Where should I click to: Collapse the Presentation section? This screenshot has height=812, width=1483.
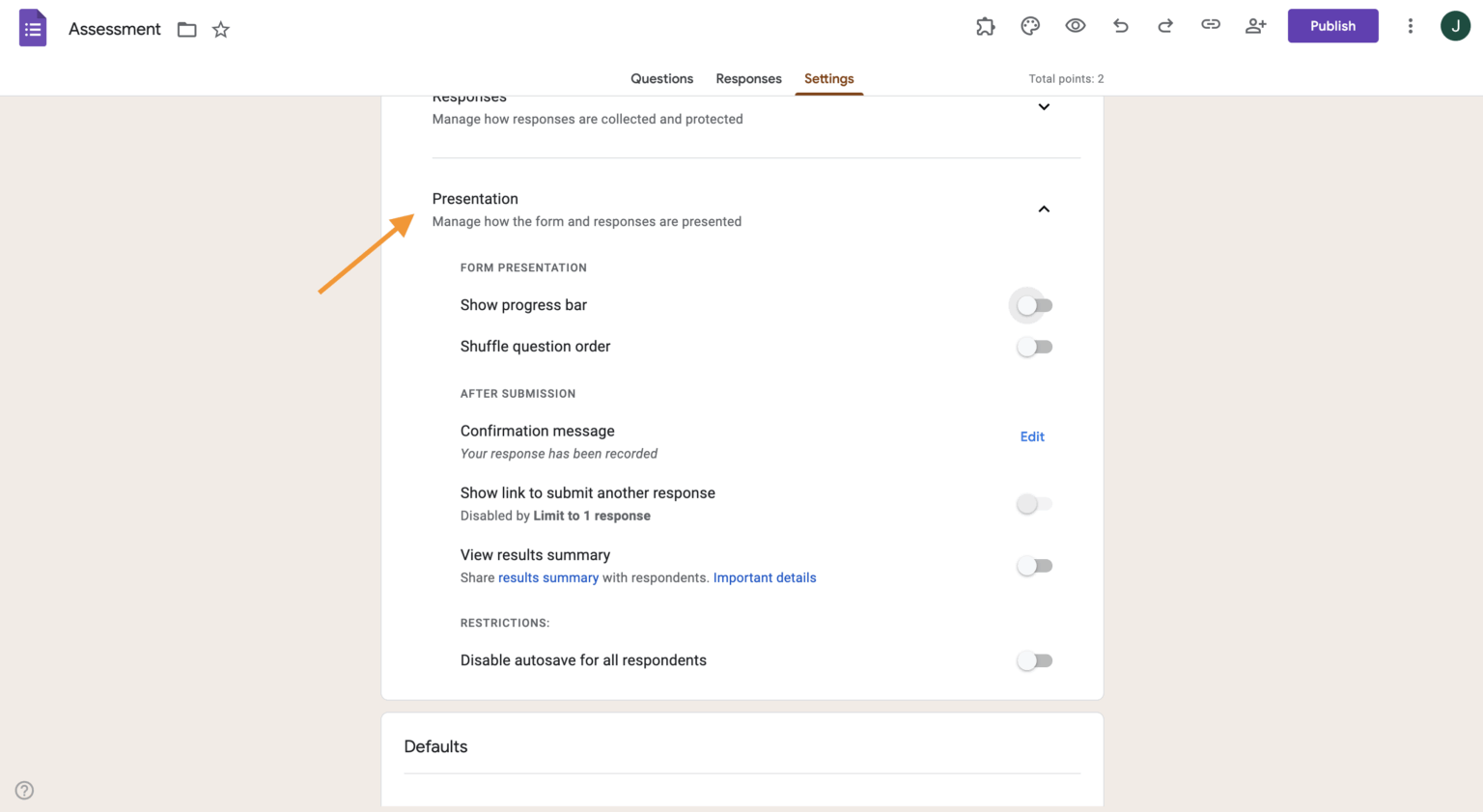1044,209
